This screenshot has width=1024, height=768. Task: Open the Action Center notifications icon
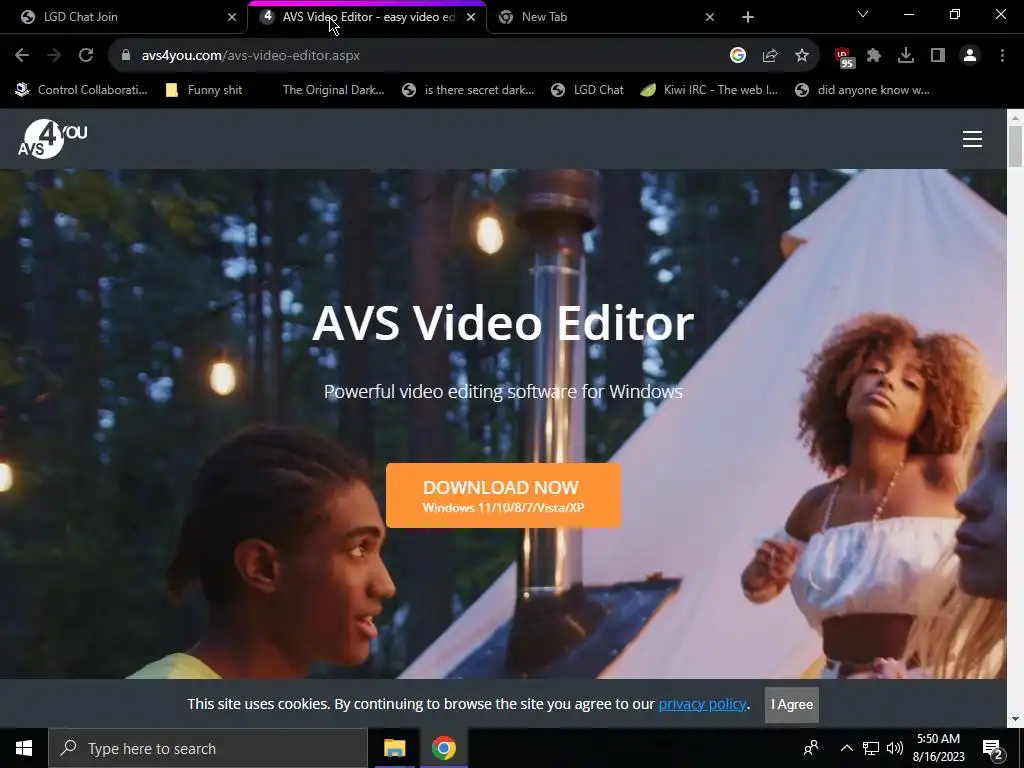[x=993, y=748]
